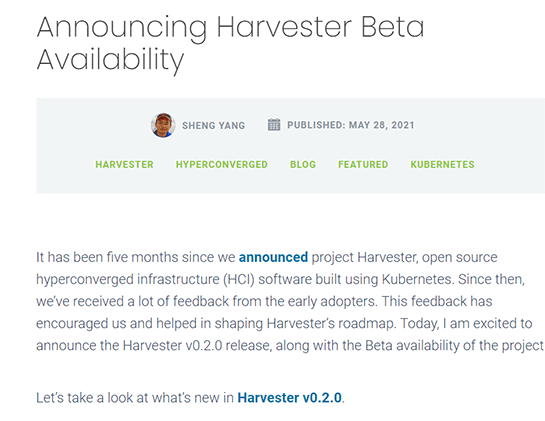Click 'Harvester's roadmap' text in the paragraph
The width and height of the screenshot is (545, 421).
(x=331, y=324)
